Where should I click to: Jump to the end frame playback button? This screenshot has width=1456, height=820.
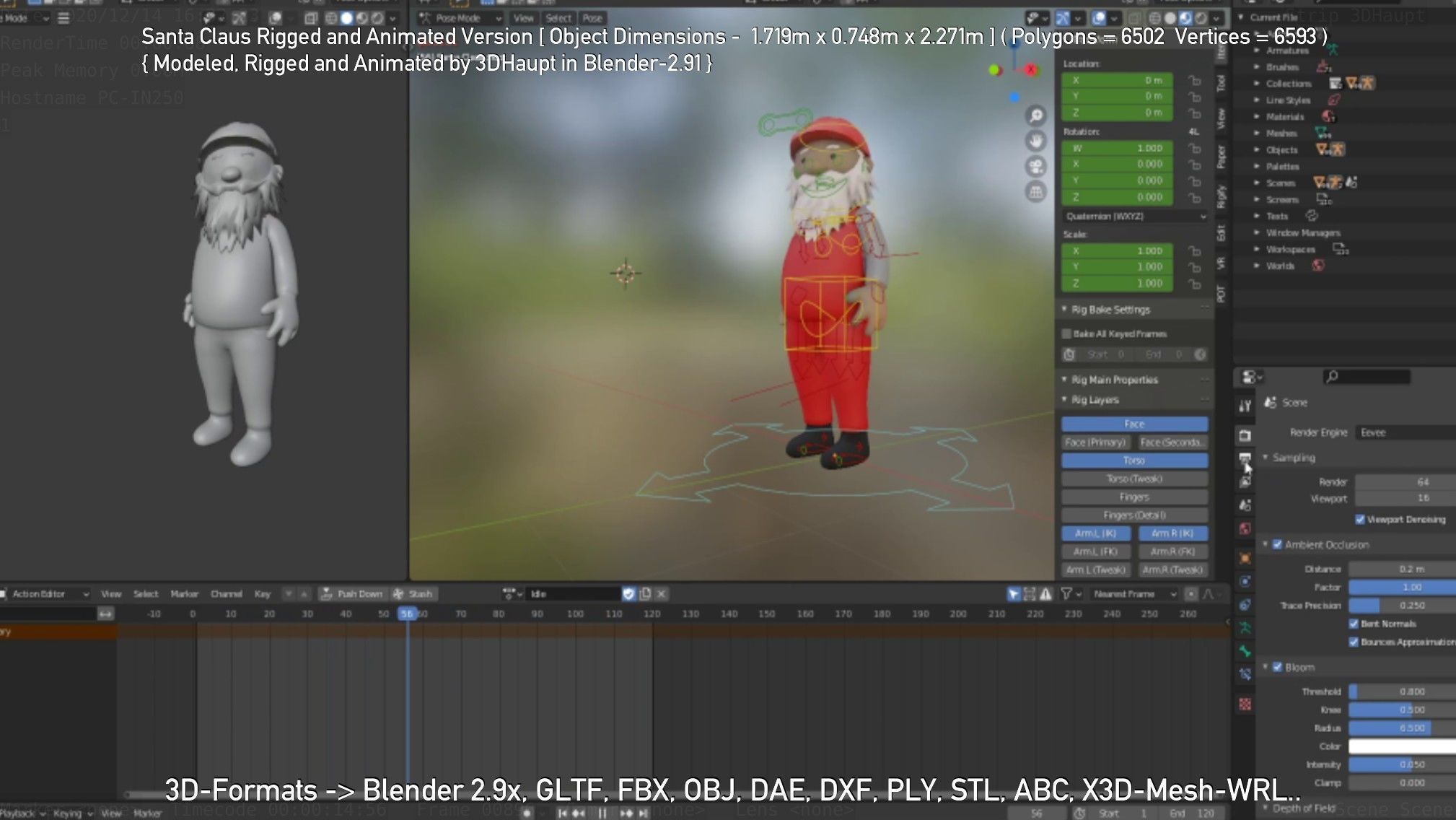pos(643,814)
